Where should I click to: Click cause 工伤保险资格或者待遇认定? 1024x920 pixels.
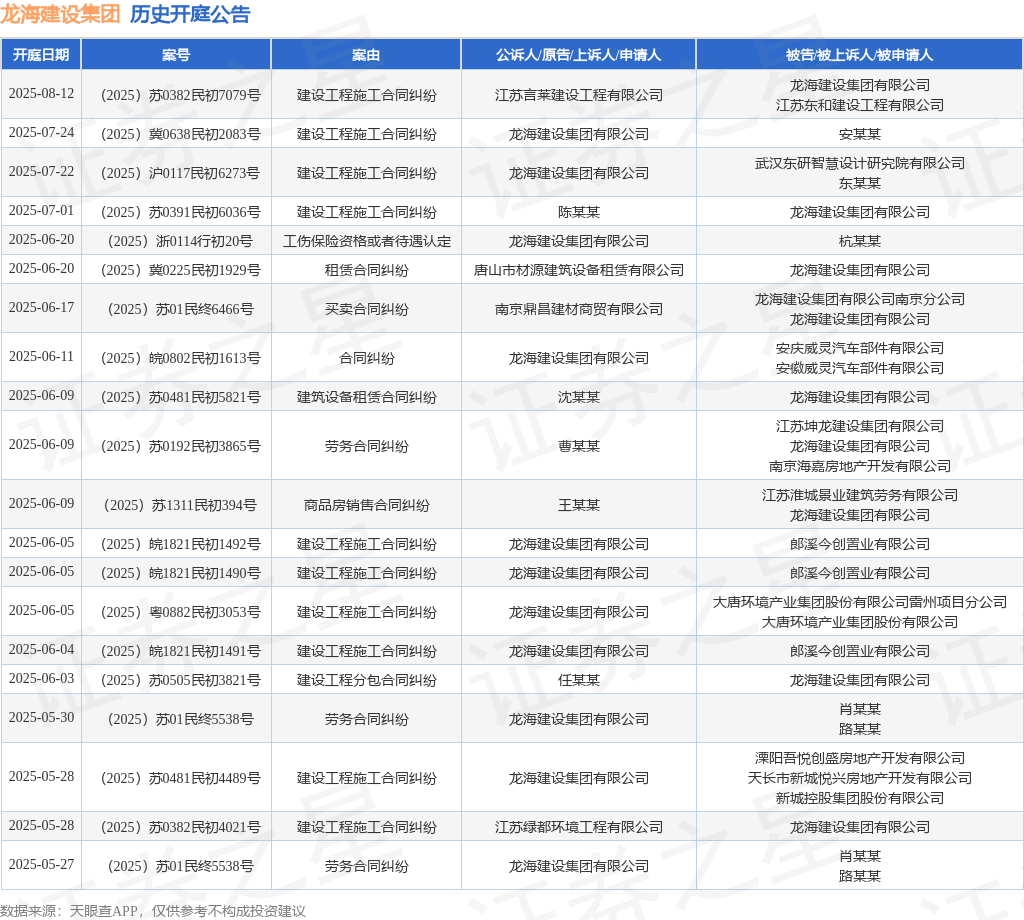366,241
